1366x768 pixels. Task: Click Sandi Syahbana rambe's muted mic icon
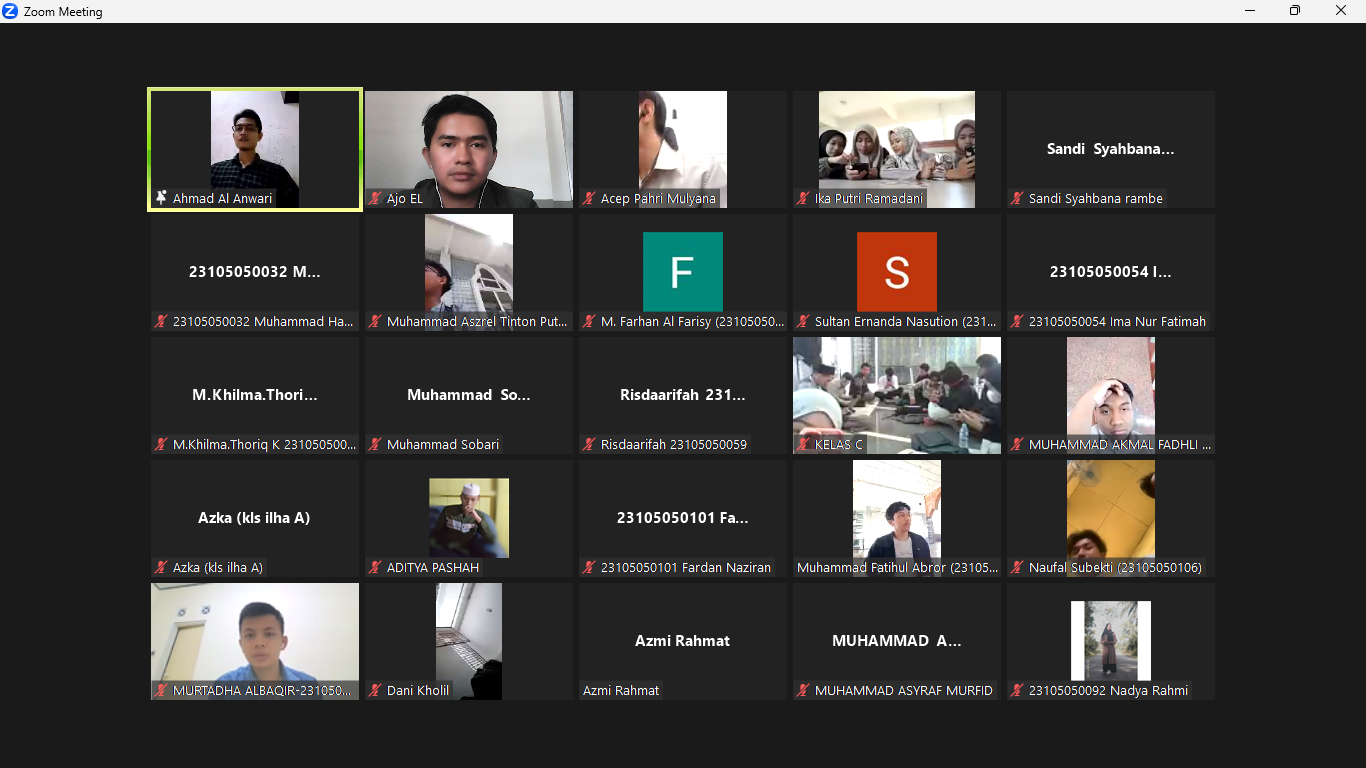click(x=1018, y=198)
